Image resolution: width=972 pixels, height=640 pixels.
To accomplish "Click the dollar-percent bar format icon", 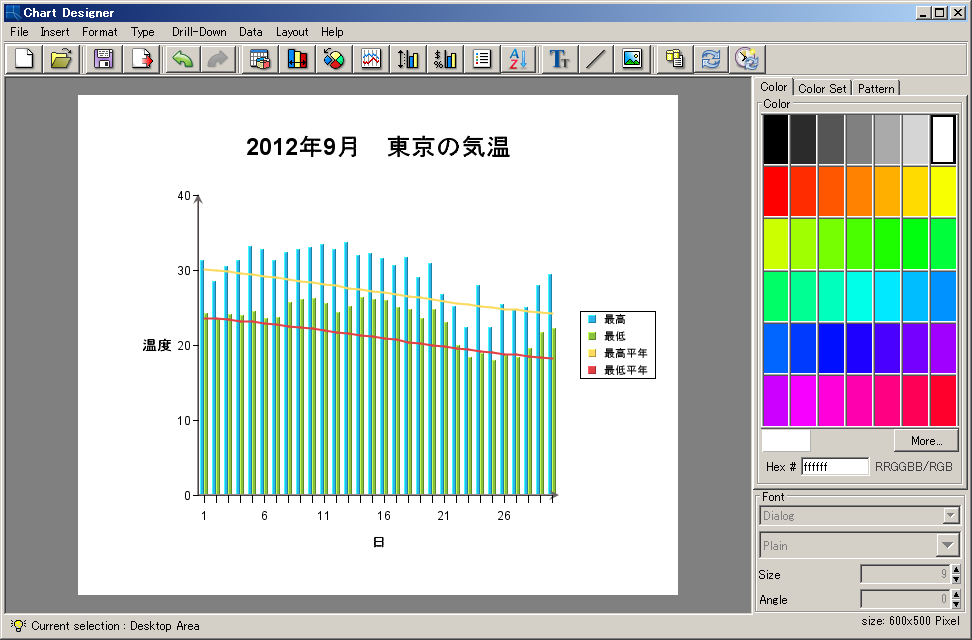I will (444, 59).
